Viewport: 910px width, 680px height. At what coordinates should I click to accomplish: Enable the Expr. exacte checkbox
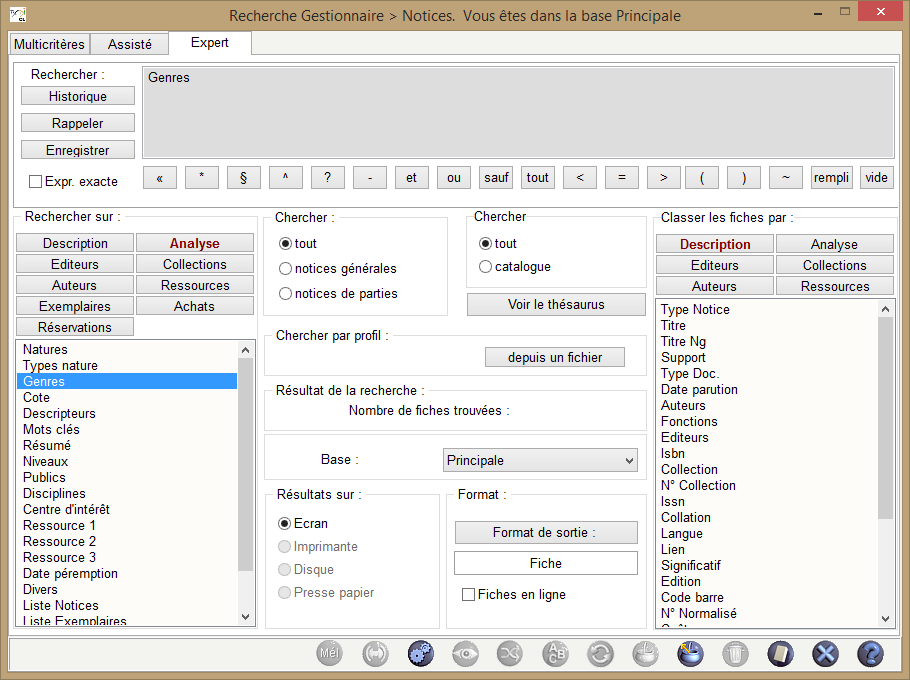click(x=36, y=182)
